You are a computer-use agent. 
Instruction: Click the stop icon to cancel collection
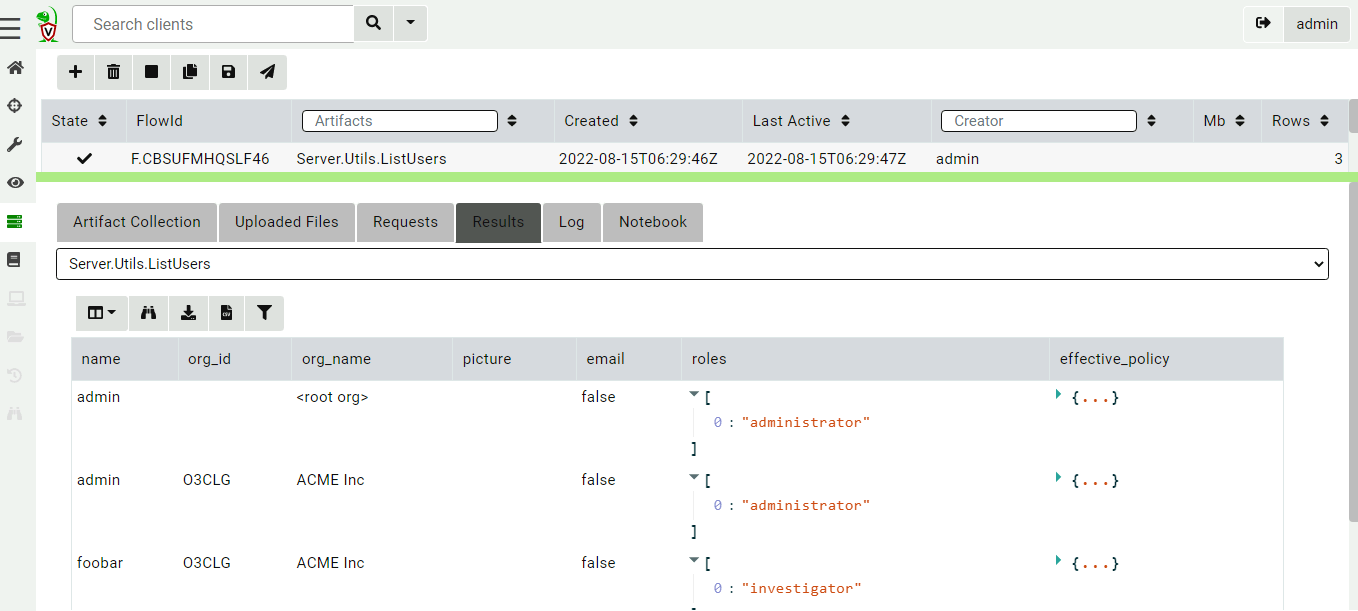point(151,72)
